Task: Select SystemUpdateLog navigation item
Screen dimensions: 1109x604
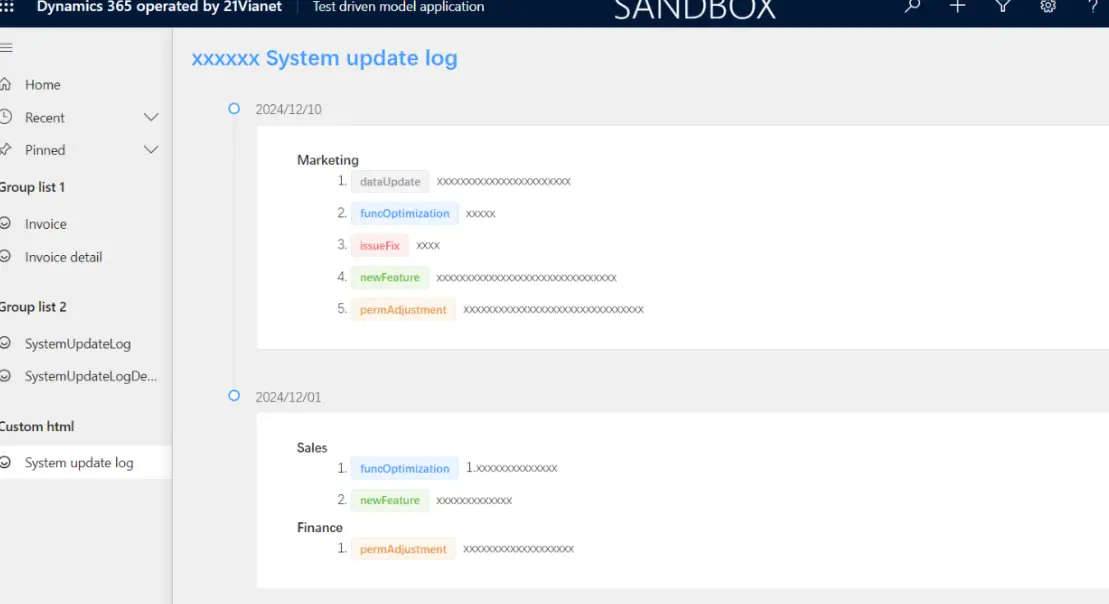Action: (x=77, y=344)
